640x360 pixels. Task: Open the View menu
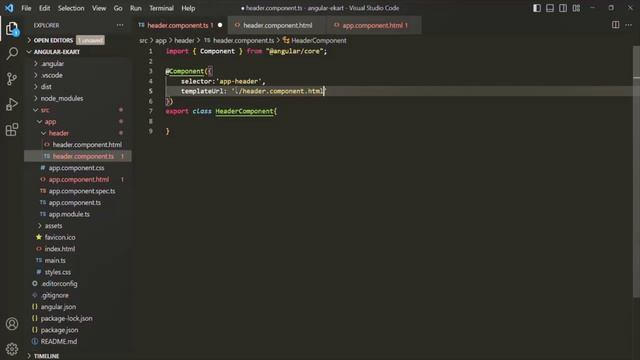coord(99,8)
